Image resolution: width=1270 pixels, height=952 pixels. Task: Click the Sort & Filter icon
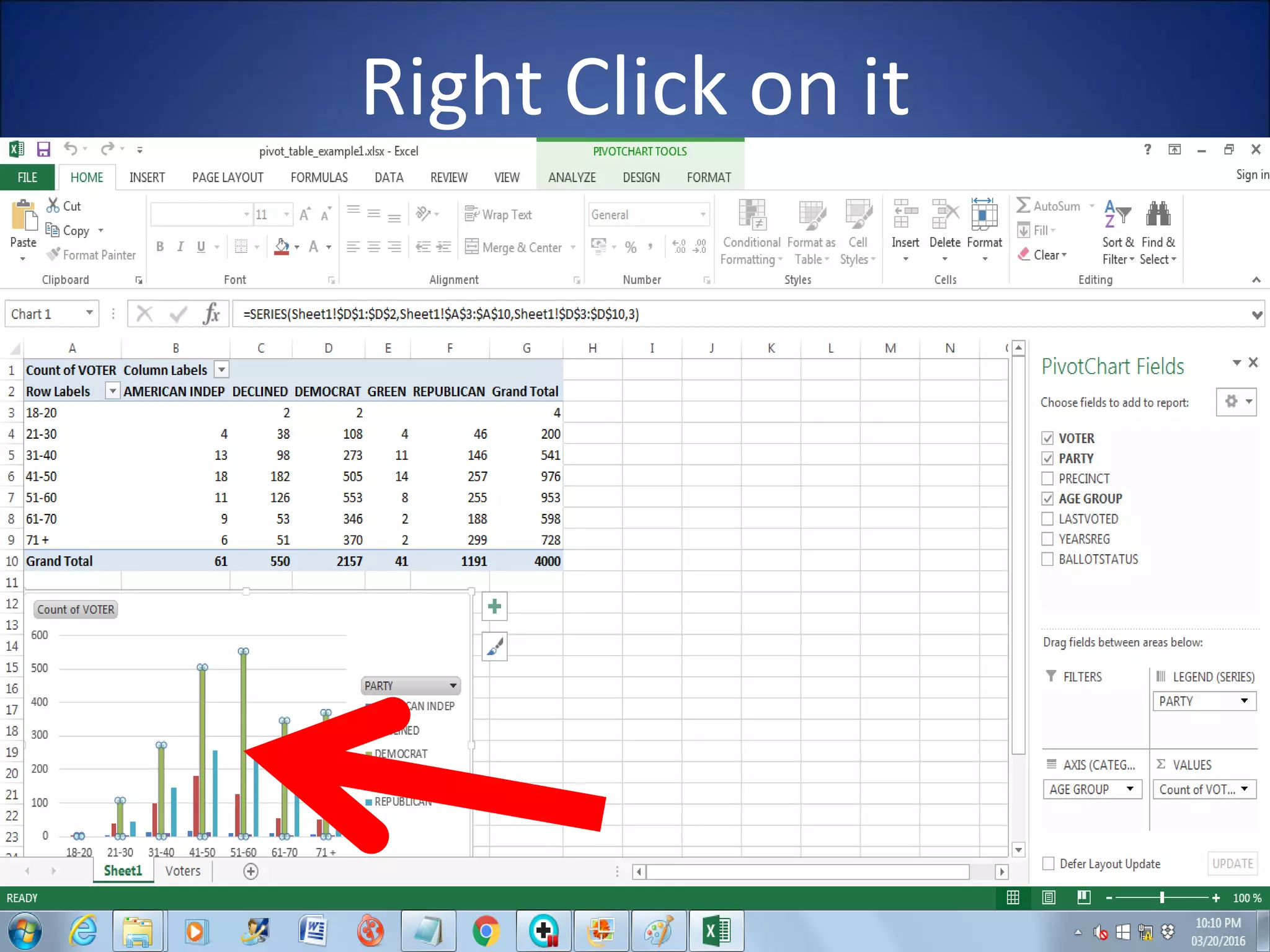pos(1117,214)
